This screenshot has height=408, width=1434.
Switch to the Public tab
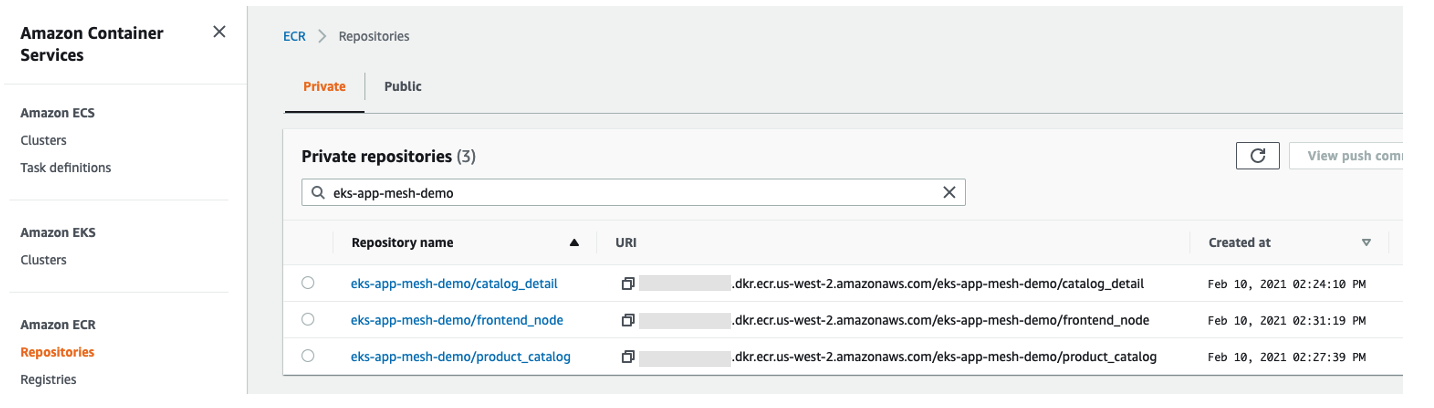[x=403, y=87]
